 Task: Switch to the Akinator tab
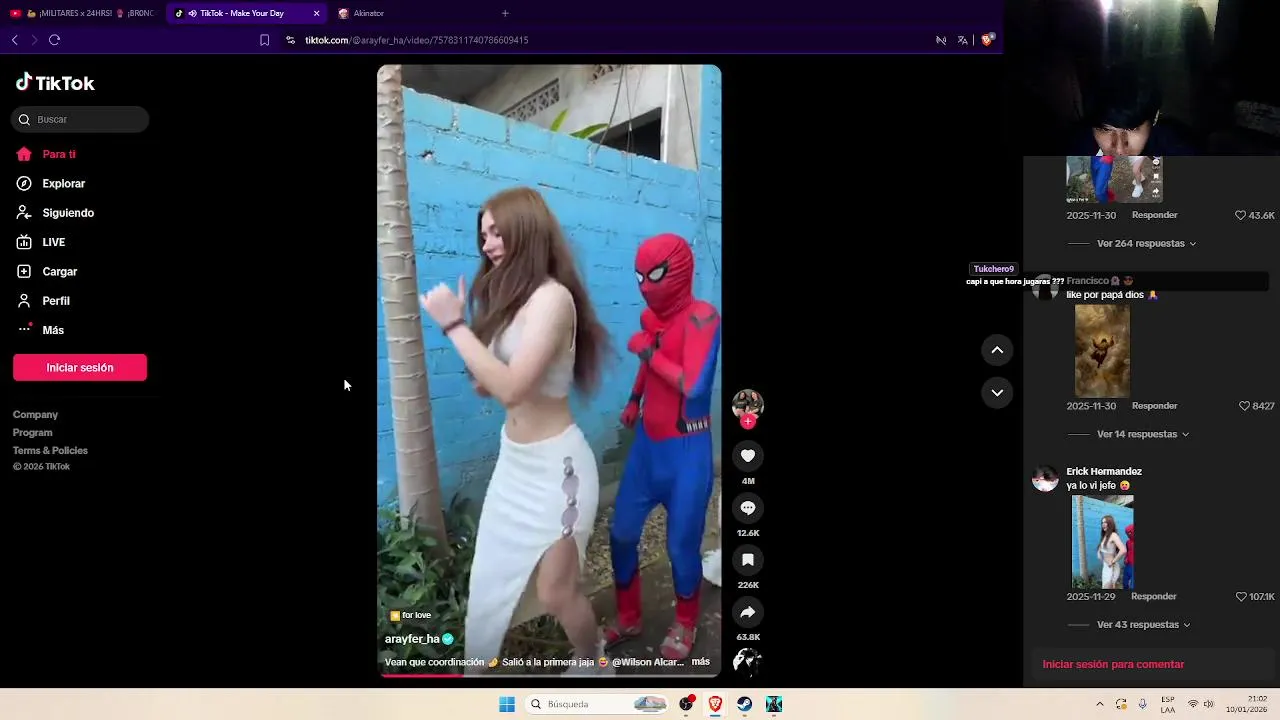(x=368, y=13)
